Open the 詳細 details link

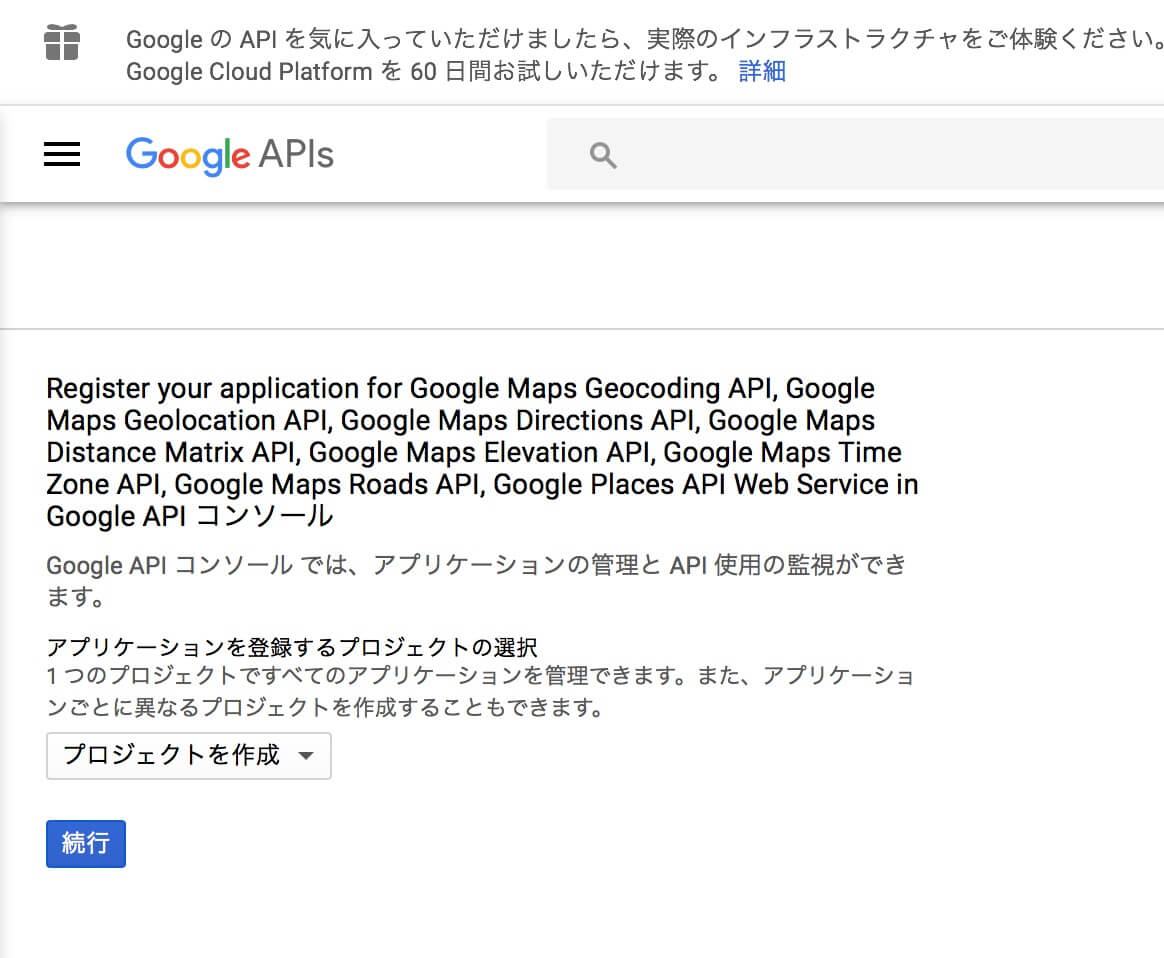coord(762,71)
